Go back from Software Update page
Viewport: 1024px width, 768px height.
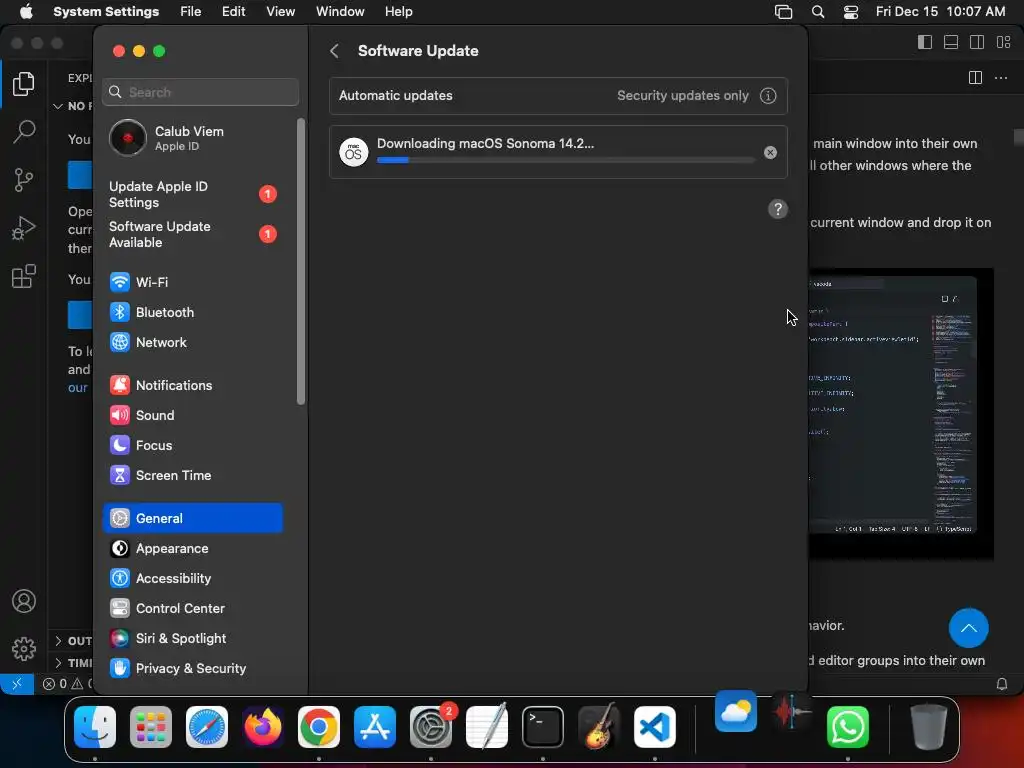[x=334, y=51]
